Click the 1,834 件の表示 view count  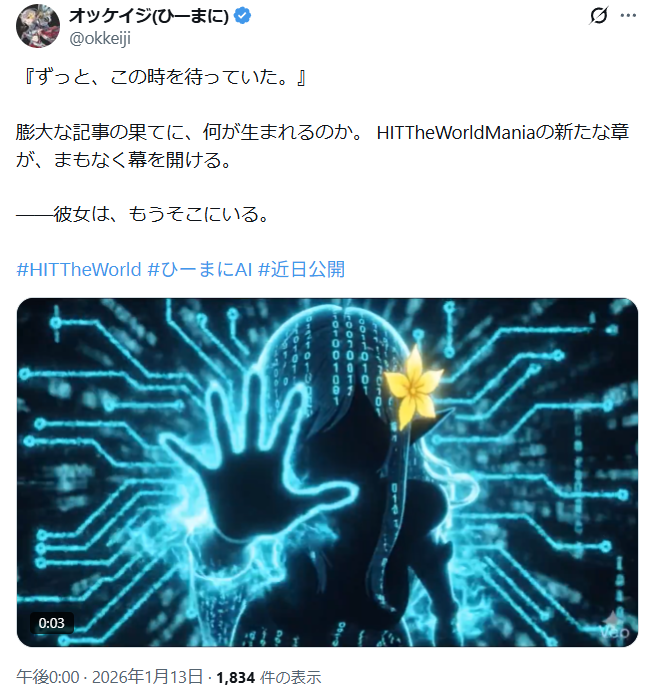click(269, 677)
